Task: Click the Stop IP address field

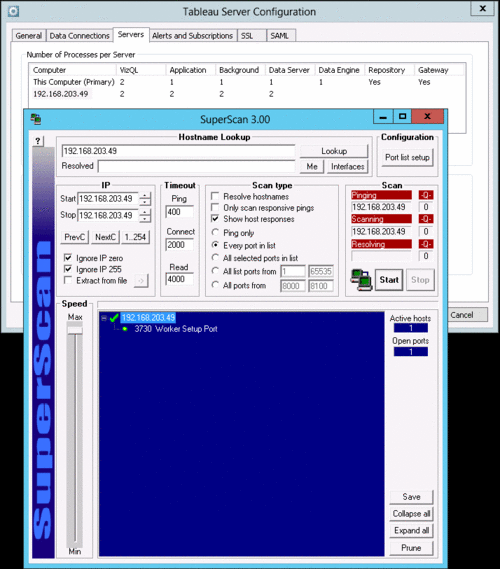Action: 108,216
